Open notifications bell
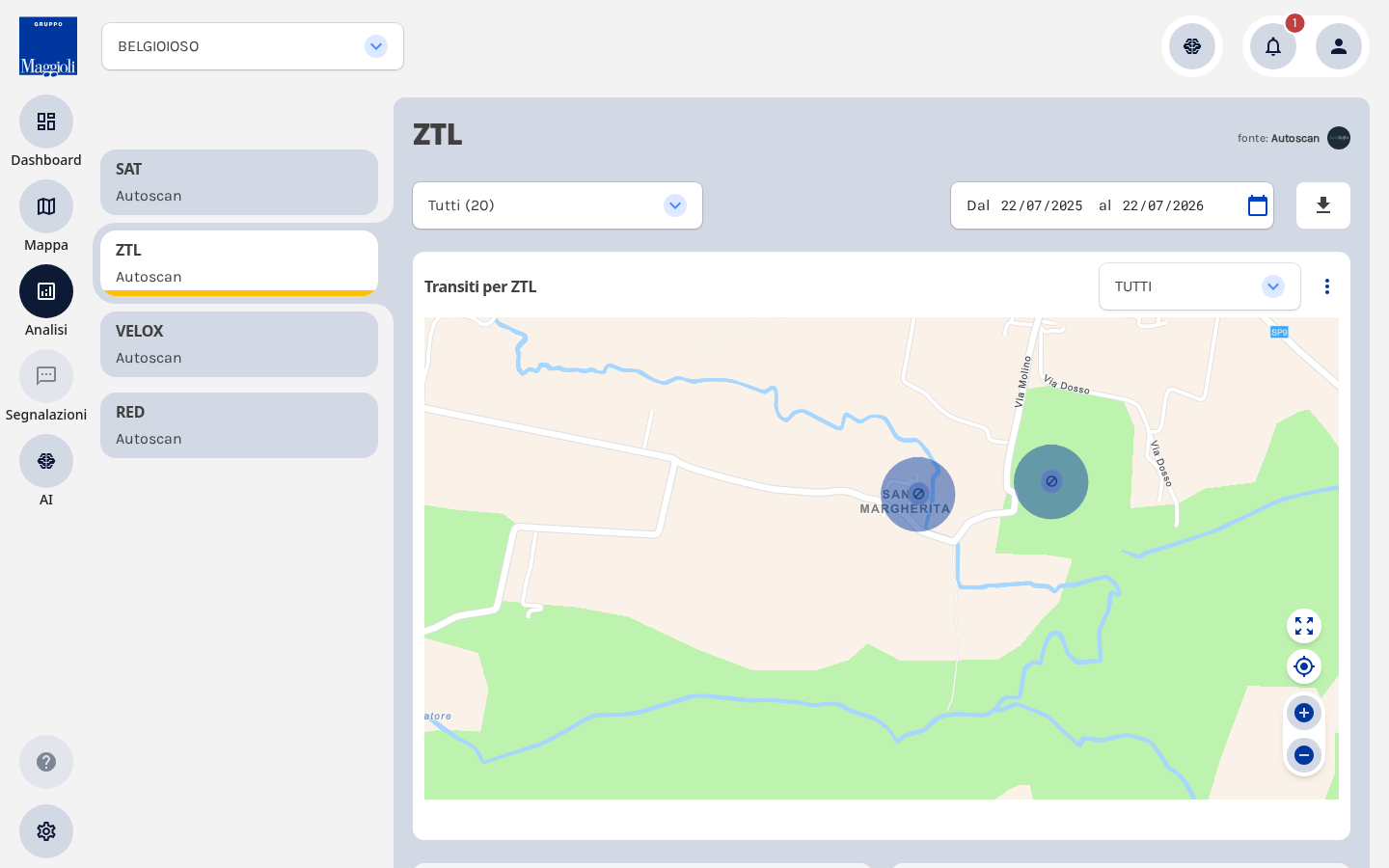 1273,46
